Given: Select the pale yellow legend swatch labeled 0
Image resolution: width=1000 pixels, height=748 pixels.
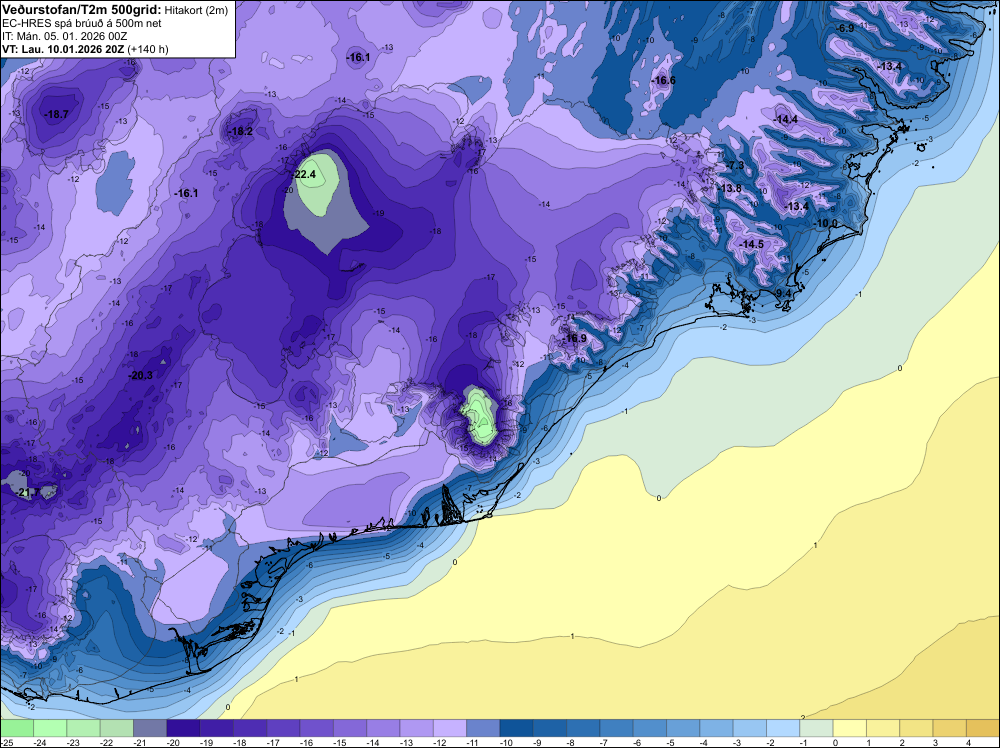Looking at the screenshot, I should click(849, 728).
